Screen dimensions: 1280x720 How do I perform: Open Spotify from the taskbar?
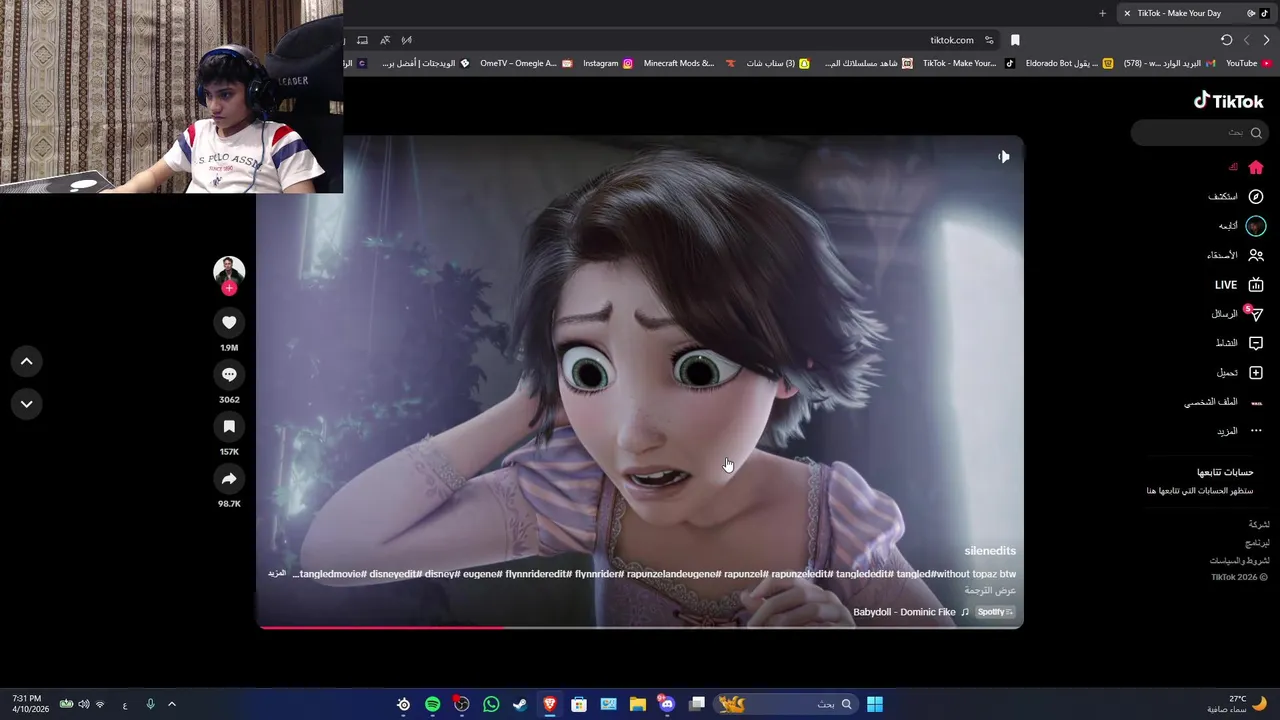point(432,704)
